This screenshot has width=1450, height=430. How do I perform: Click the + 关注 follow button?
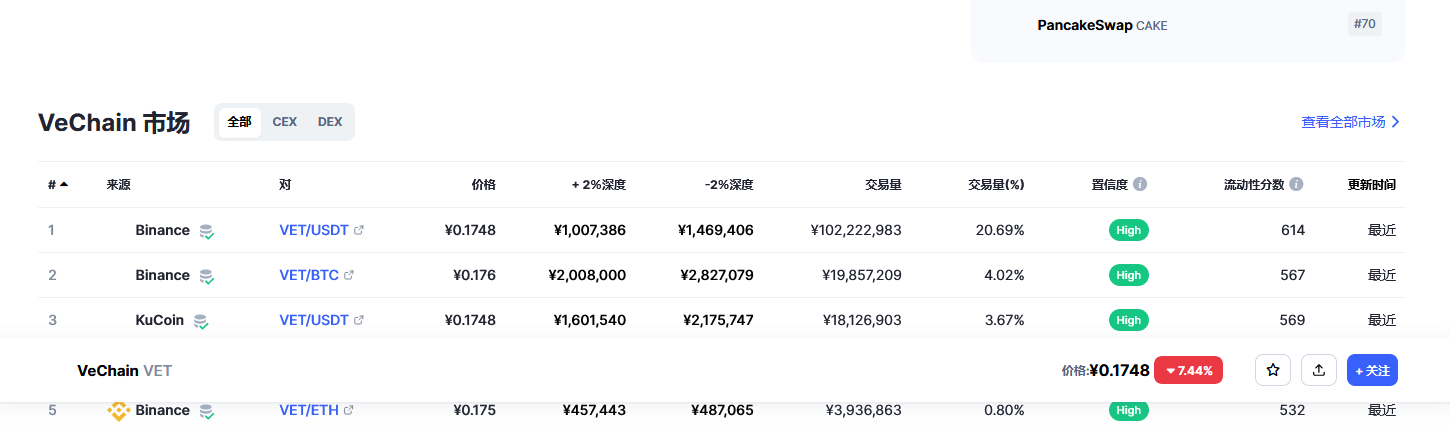pyautogui.click(x=1372, y=370)
